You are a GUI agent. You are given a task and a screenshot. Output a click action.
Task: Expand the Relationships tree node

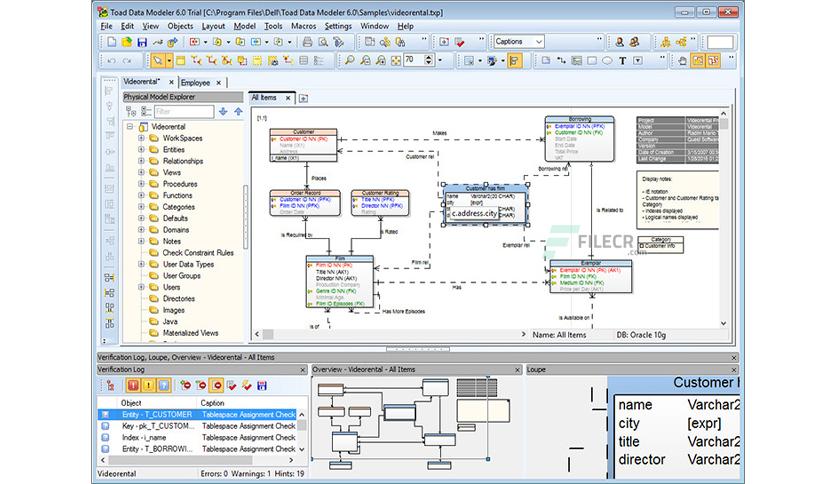[x=141, y=161]
